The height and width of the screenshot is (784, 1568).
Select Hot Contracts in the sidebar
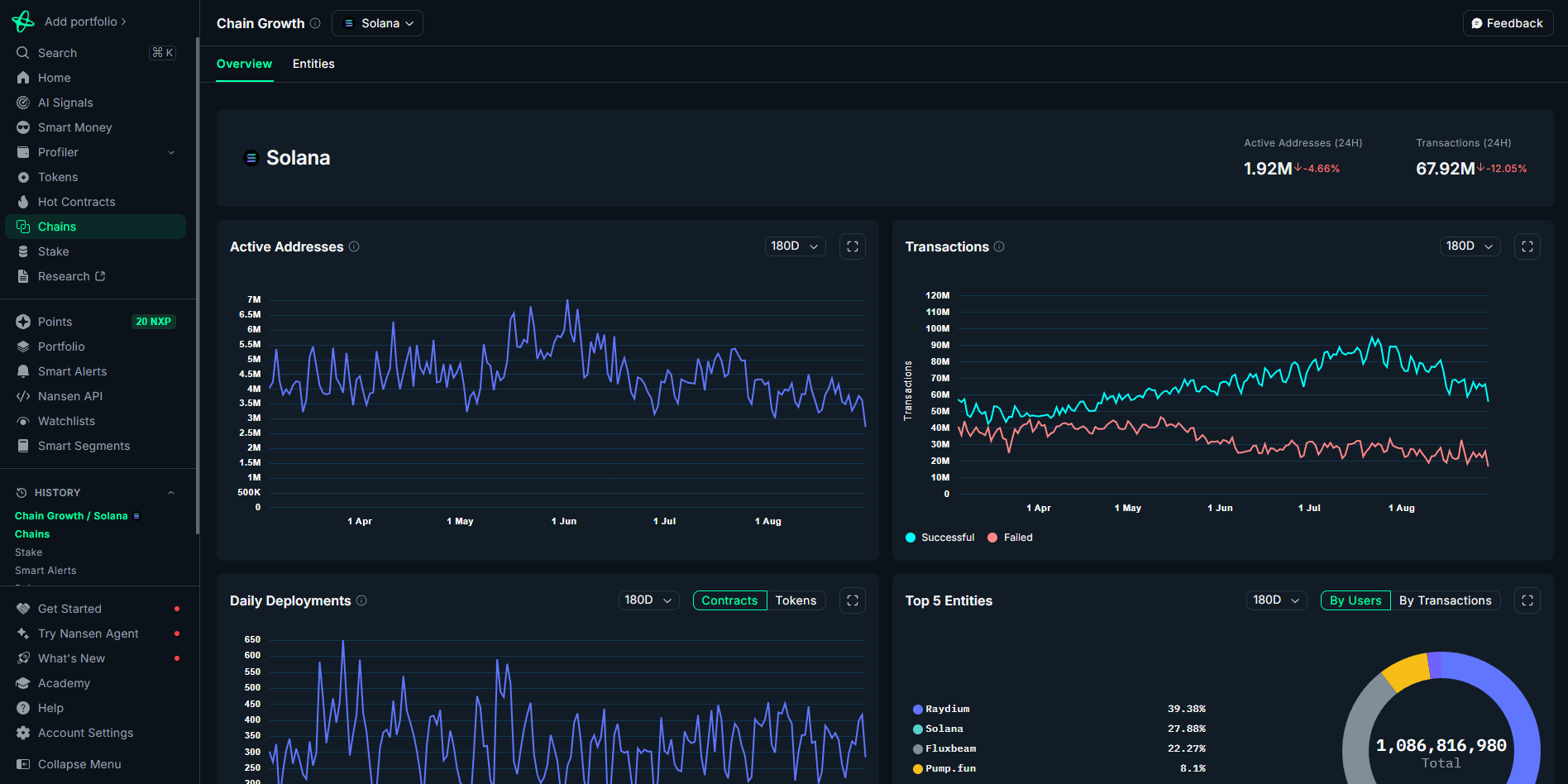(77, 201)
